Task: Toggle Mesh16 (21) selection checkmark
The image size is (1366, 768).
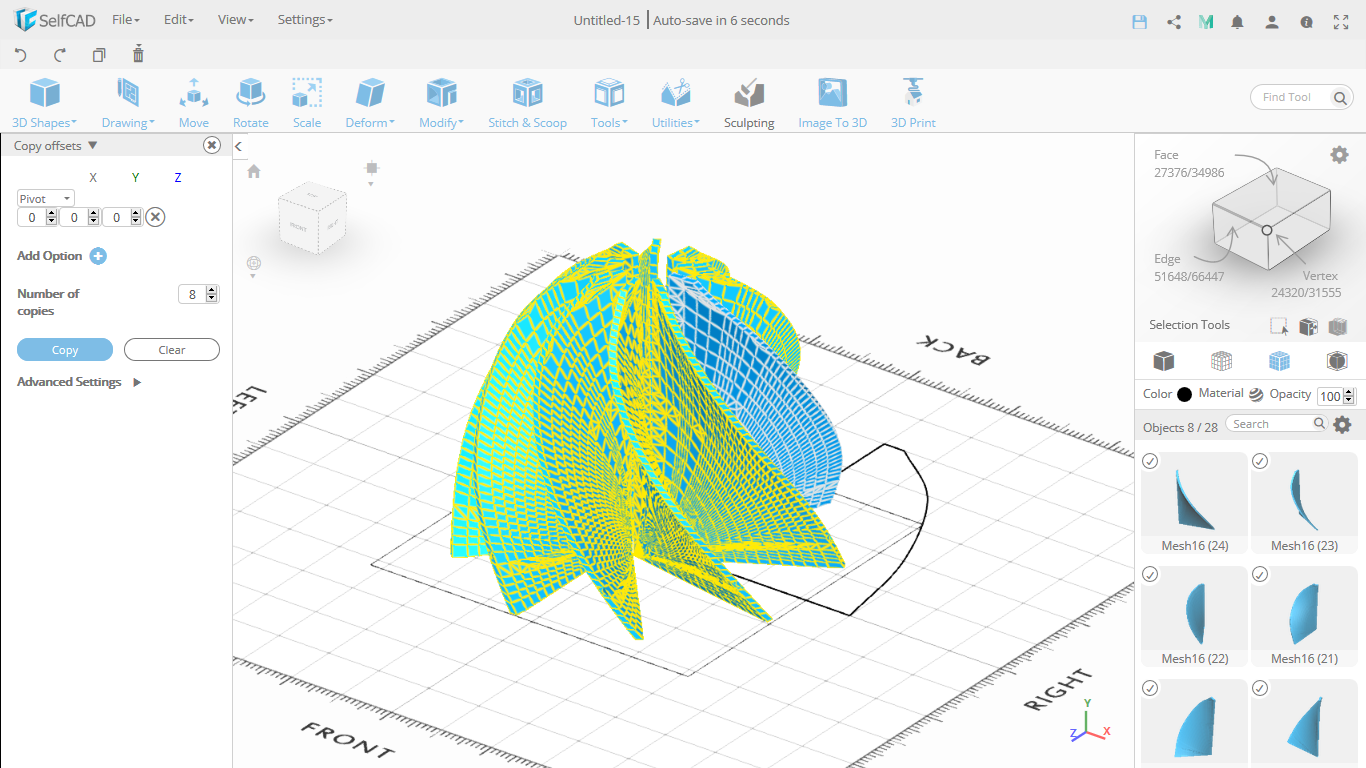Action: click(x=1260, y=574)
